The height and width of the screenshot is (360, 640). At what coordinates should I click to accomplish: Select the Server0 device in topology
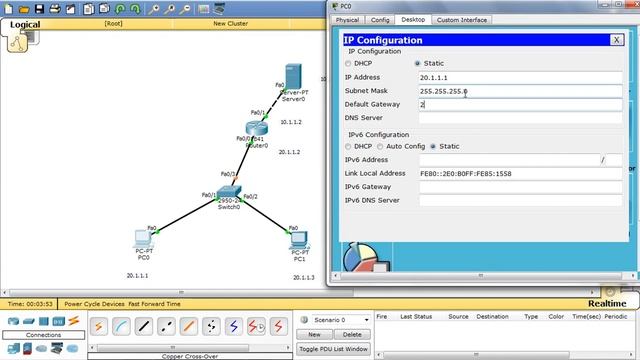tap(293, 77)
